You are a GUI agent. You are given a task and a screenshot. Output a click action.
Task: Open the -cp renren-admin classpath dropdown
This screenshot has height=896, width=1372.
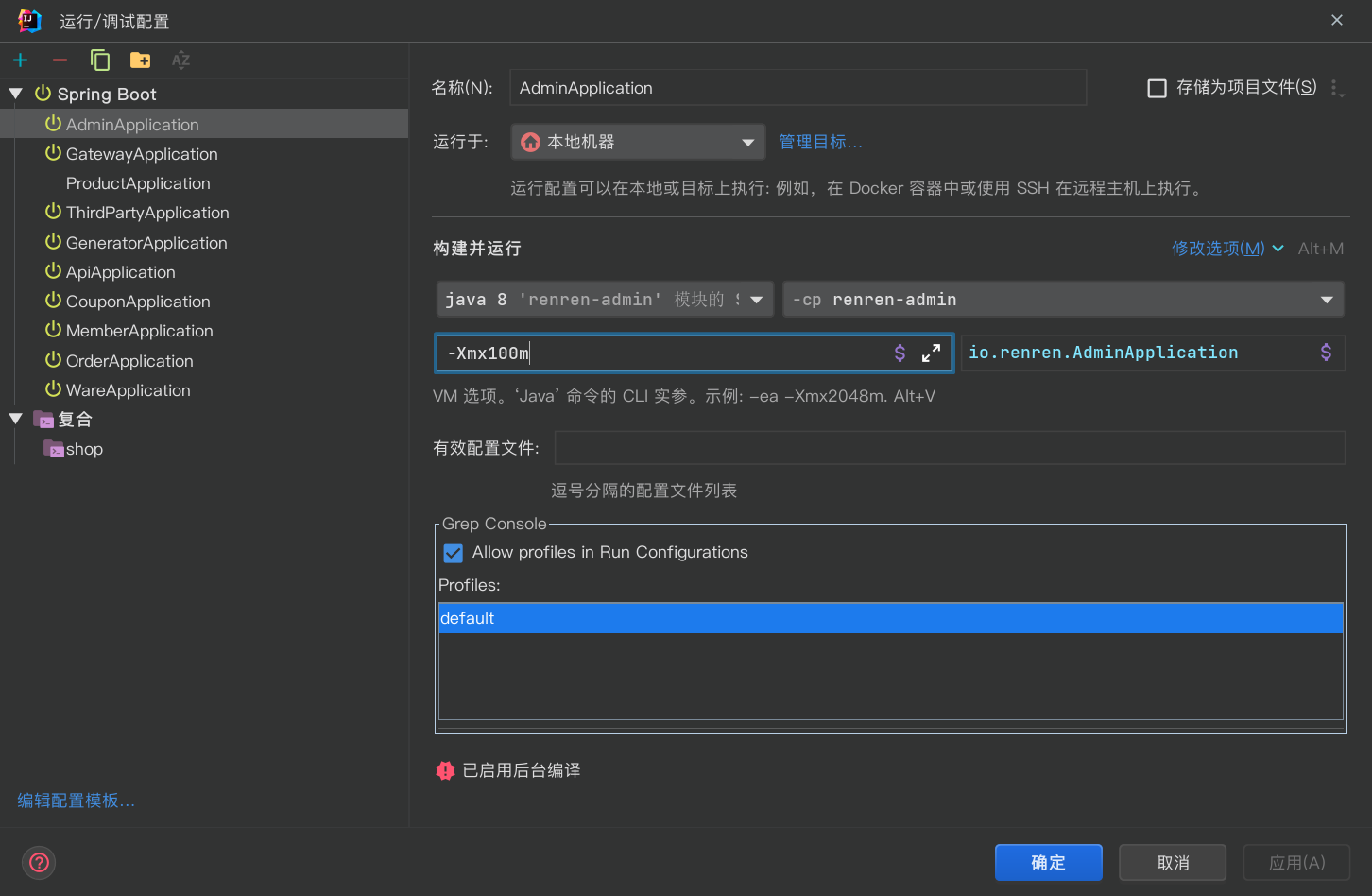[x=1063, y=300]
